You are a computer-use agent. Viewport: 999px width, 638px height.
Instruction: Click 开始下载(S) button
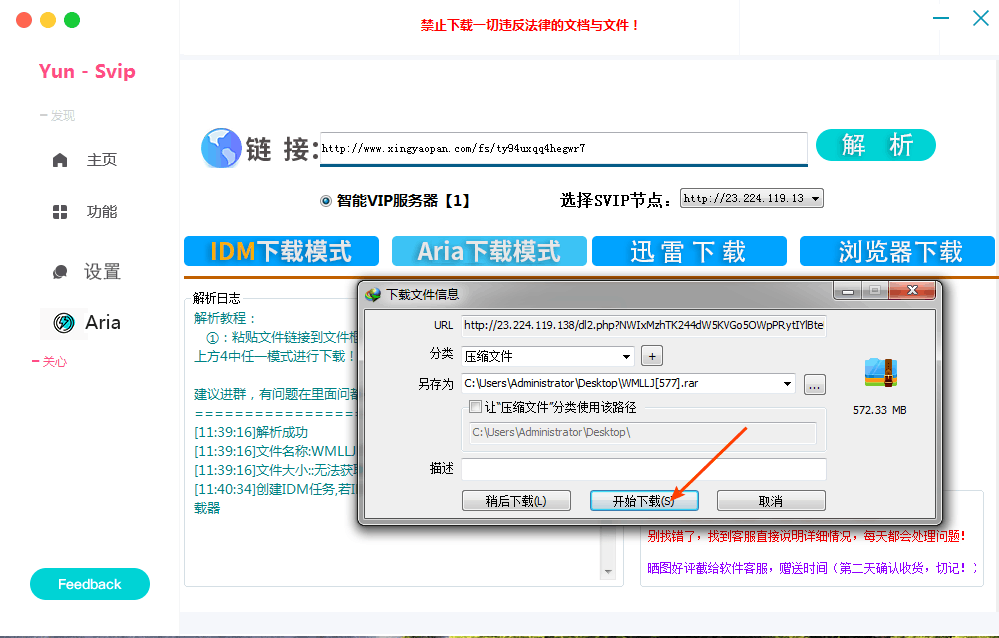pyautogui.click(x=644, y=501)
